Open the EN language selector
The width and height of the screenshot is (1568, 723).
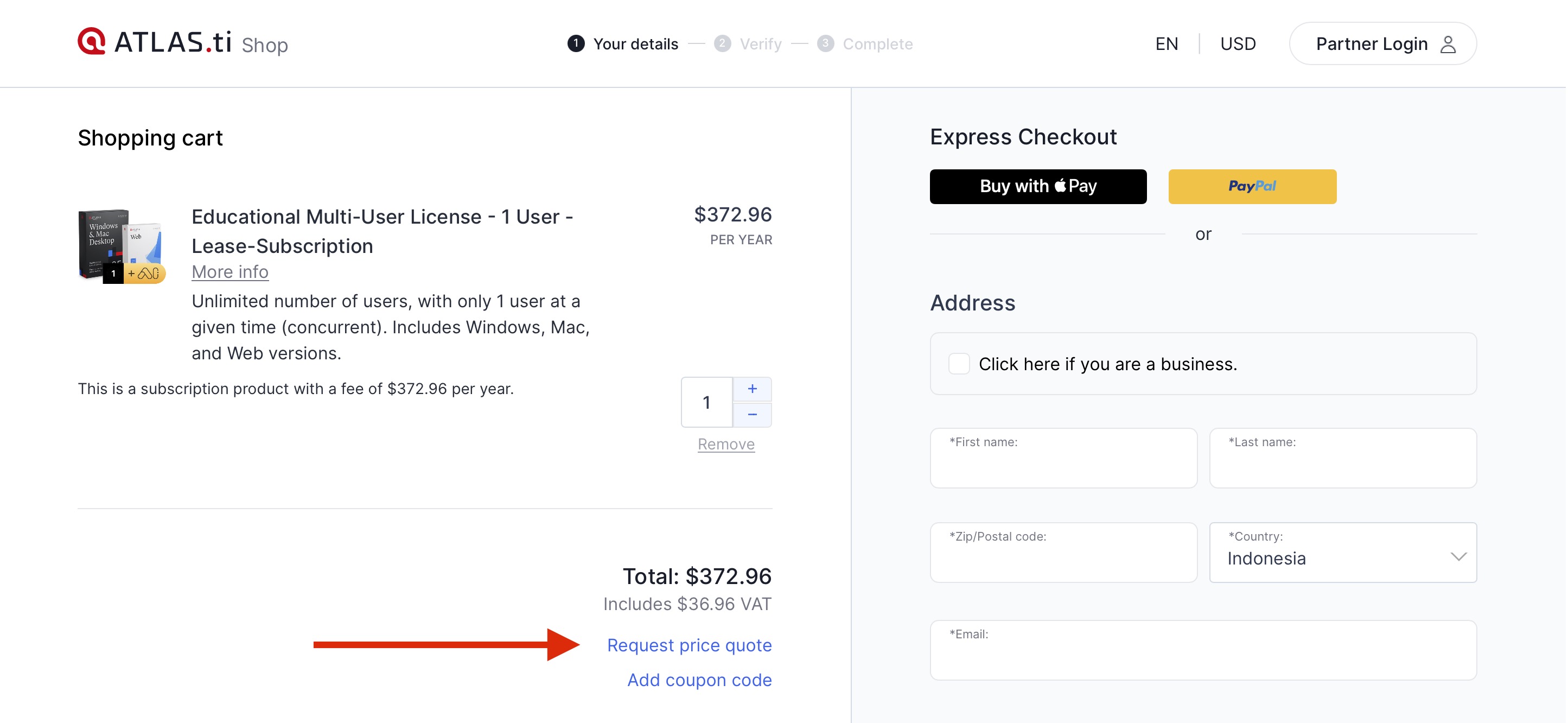[1165, 44]
